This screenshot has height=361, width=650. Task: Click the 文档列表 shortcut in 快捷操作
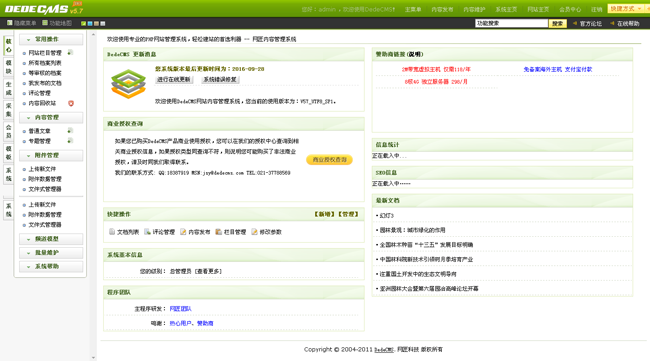point(124,232)
